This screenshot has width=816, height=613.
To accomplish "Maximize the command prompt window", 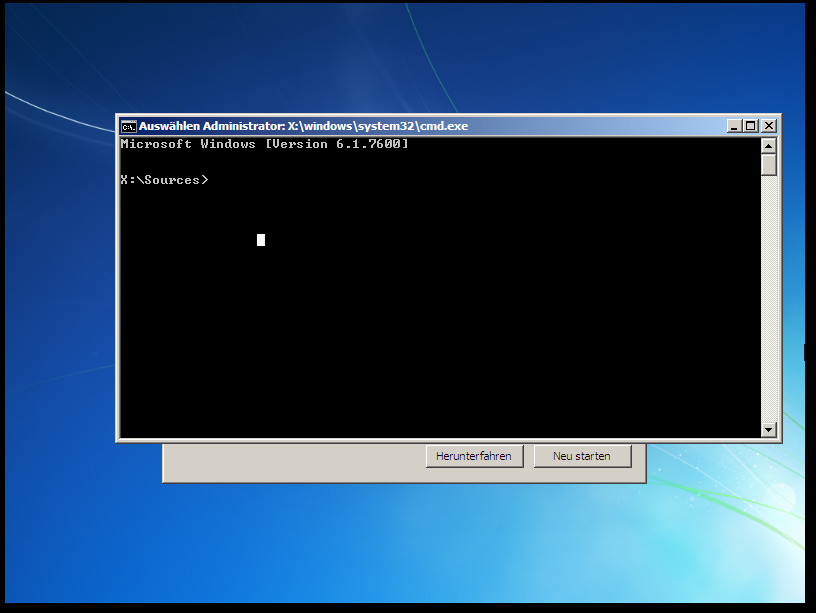I will (751, 126).
